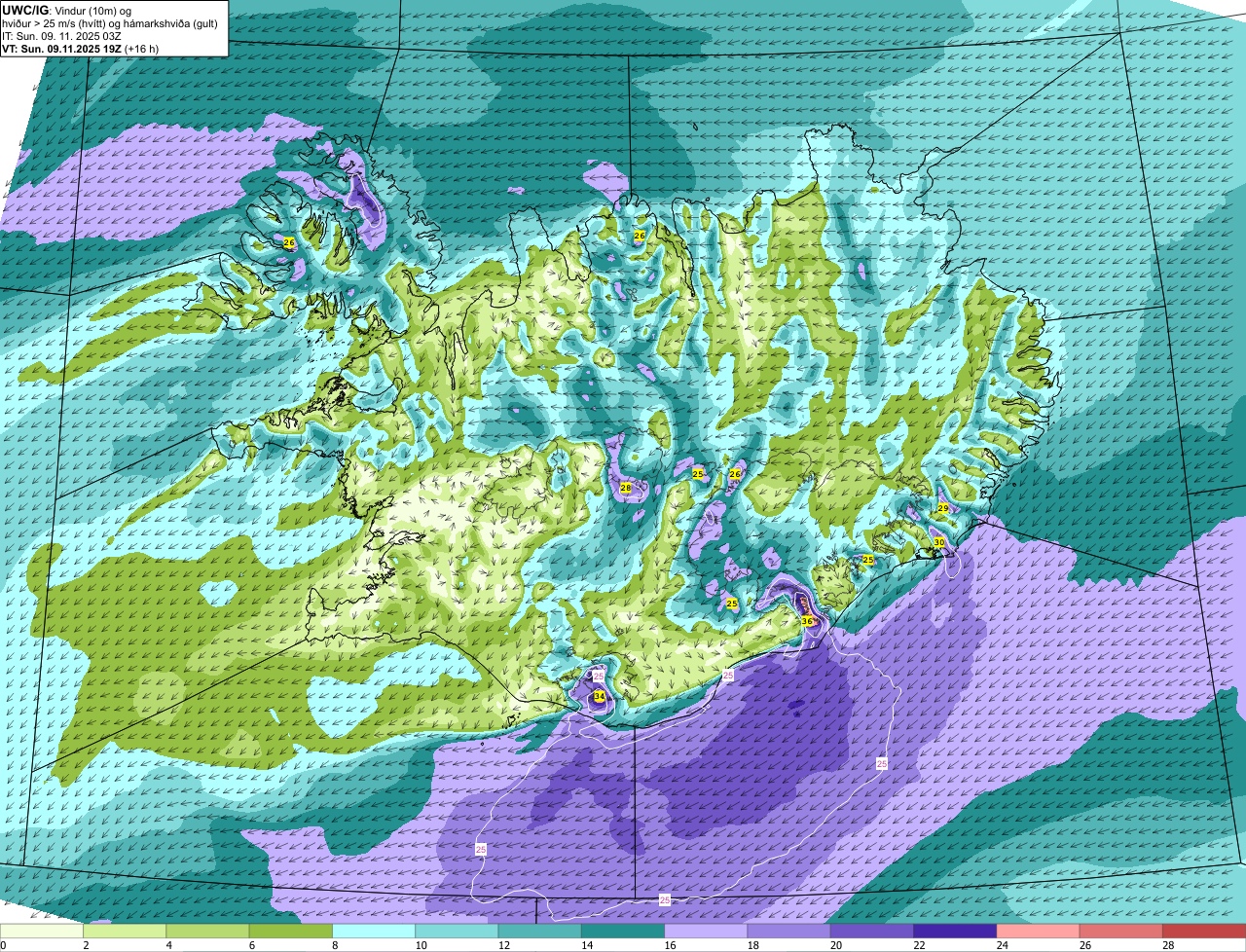Select the legend swatch between 20 and 22
The height and width of the screenshot is (952, 1246).
[x=872, y=931]
